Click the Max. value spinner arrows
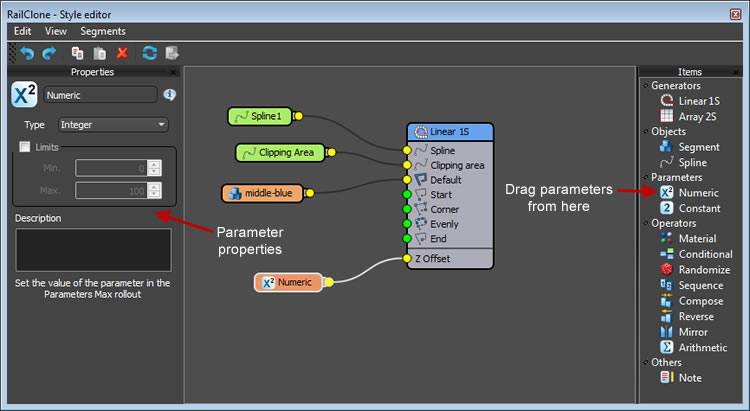This screenshot has height=411, width=750. (x=154, y=190)
